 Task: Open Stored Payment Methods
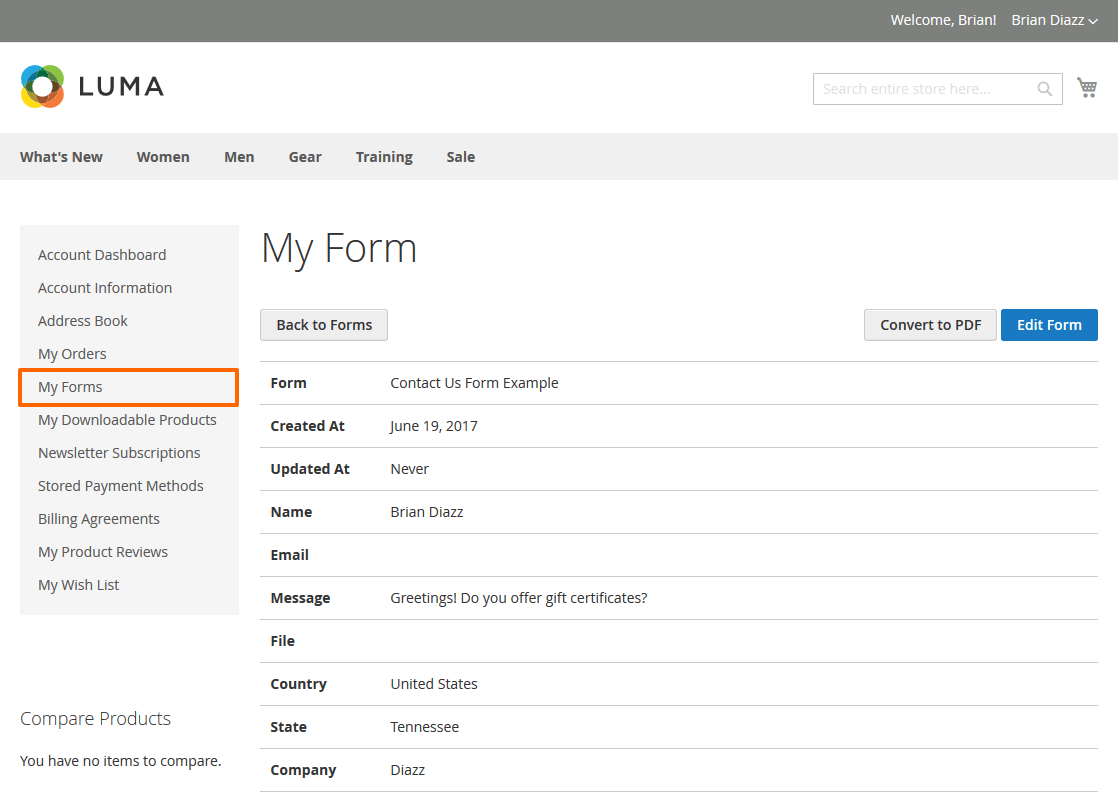[120, 486]
